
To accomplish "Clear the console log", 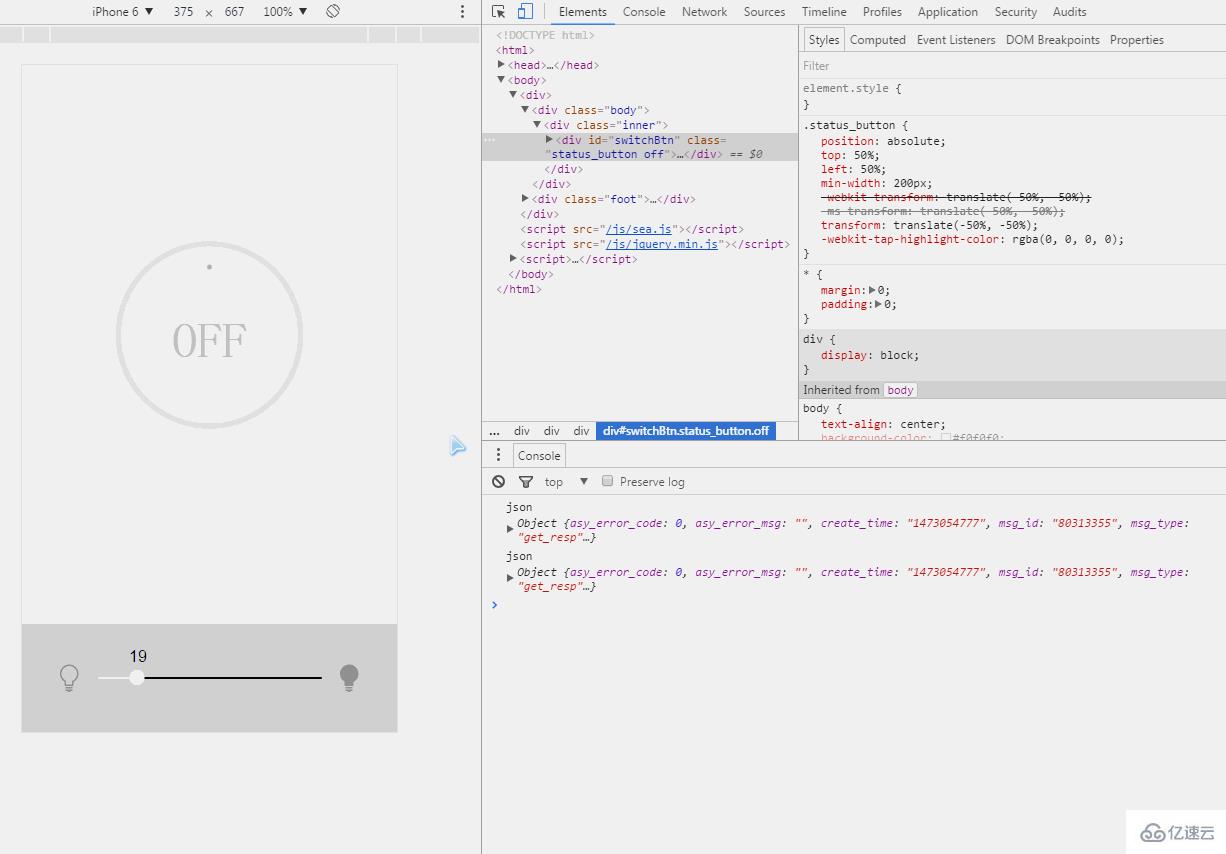I will click(498, 481).
